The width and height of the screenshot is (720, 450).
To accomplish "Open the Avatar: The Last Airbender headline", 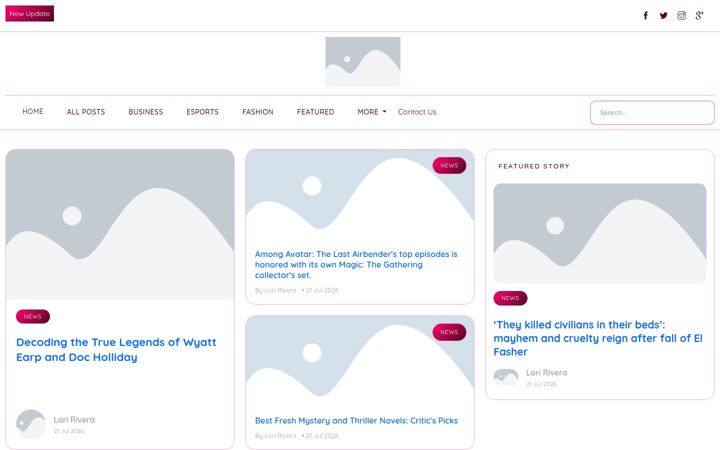I will tap(356, 264).
